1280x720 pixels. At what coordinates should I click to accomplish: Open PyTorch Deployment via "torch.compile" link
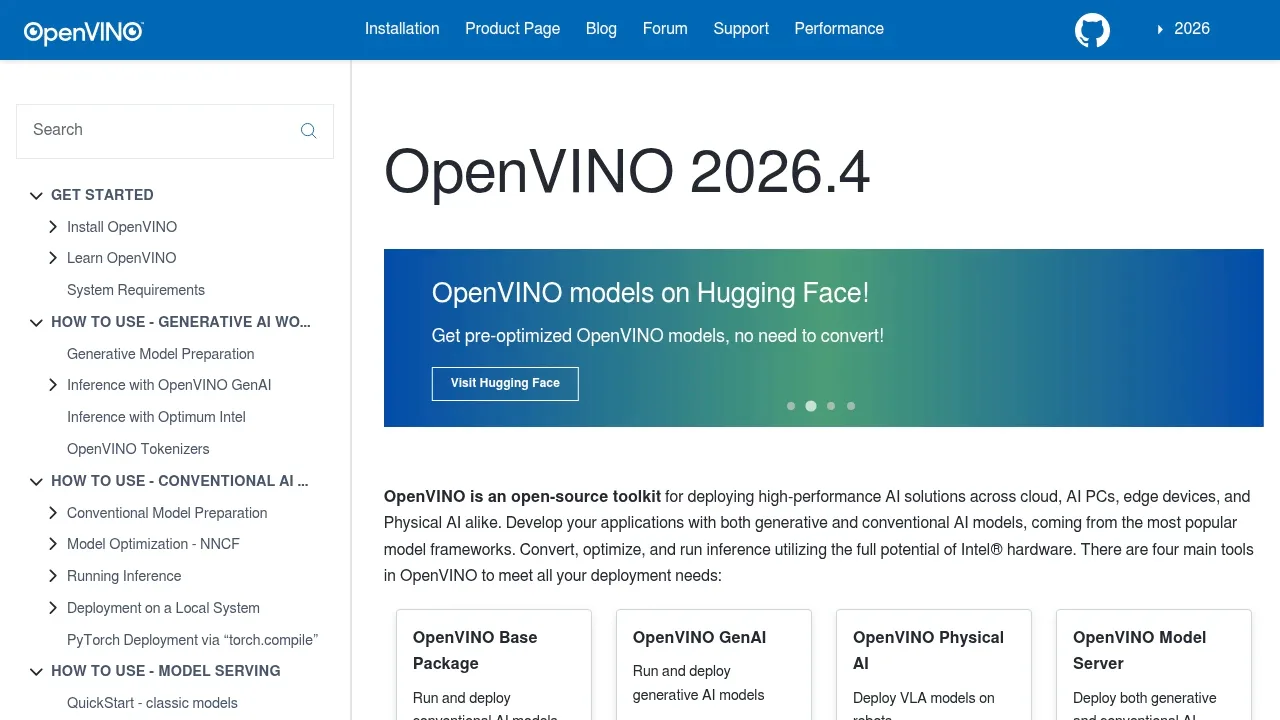pos(192,640)
